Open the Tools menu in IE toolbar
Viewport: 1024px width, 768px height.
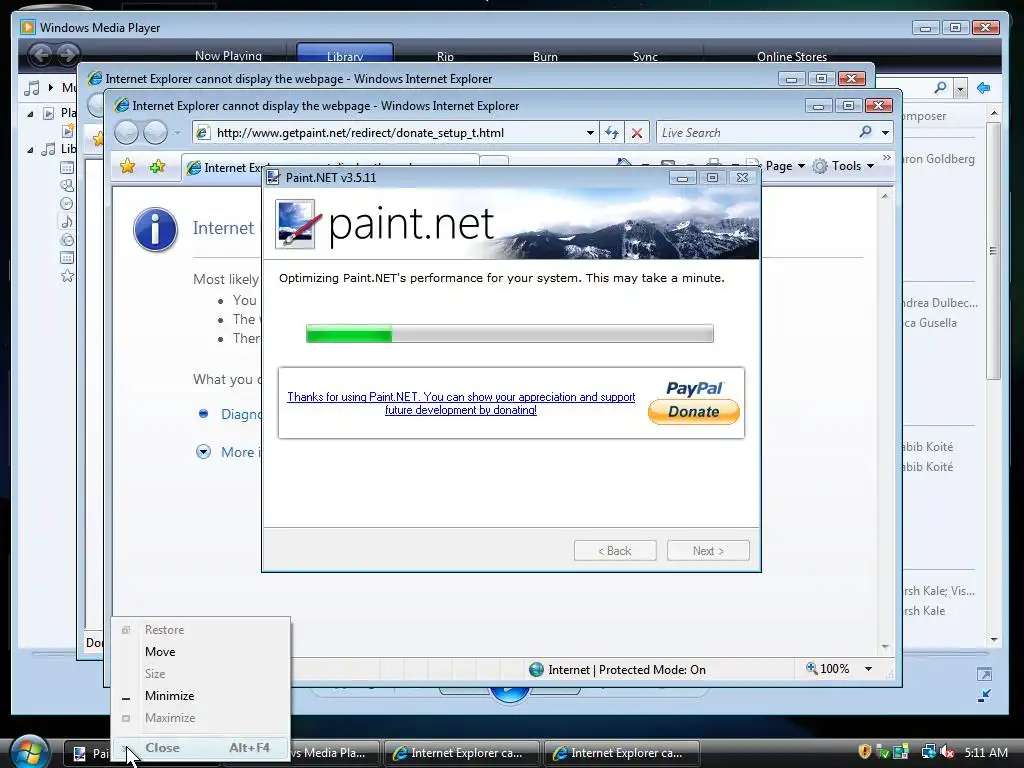(x=844, y=166)
